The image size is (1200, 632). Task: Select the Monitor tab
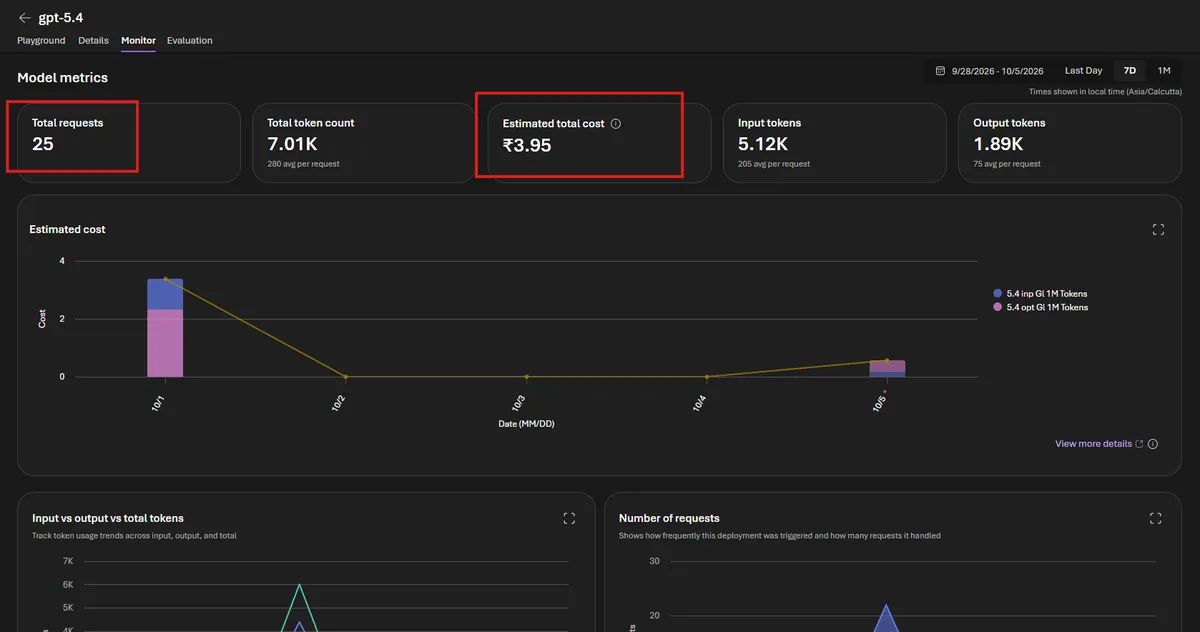point(138,40)
